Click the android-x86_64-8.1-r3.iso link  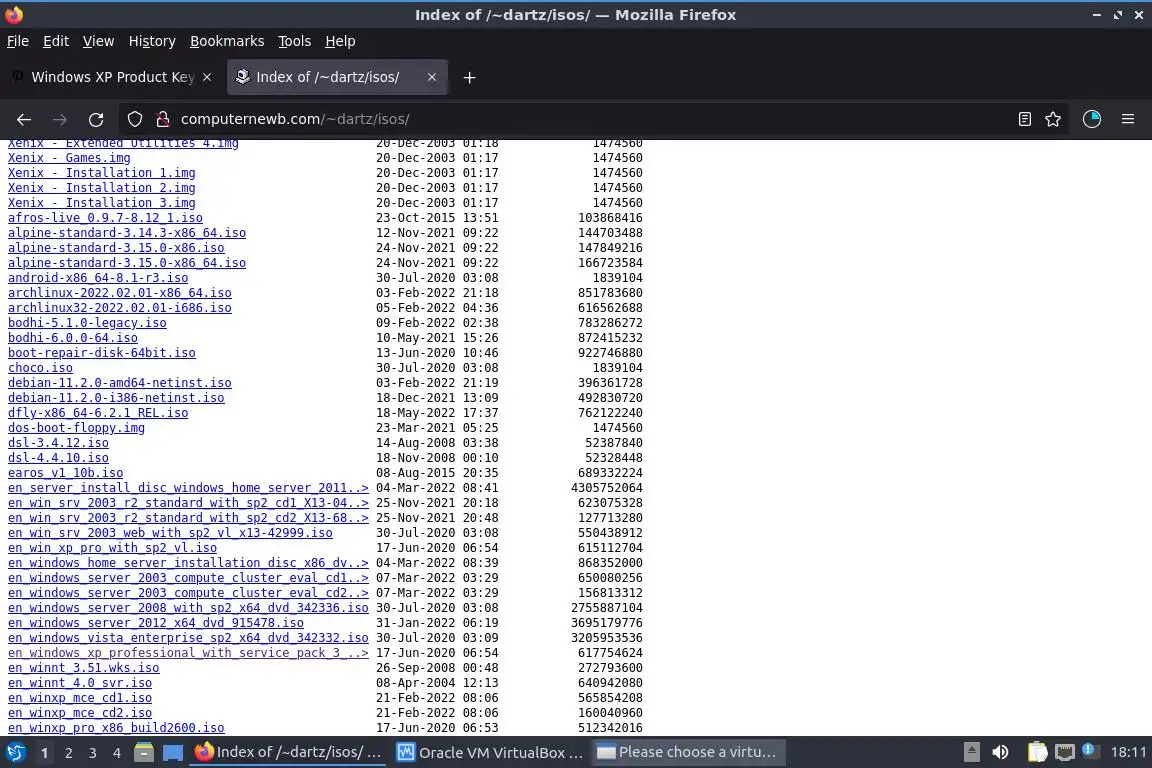(x=98, y=278)
